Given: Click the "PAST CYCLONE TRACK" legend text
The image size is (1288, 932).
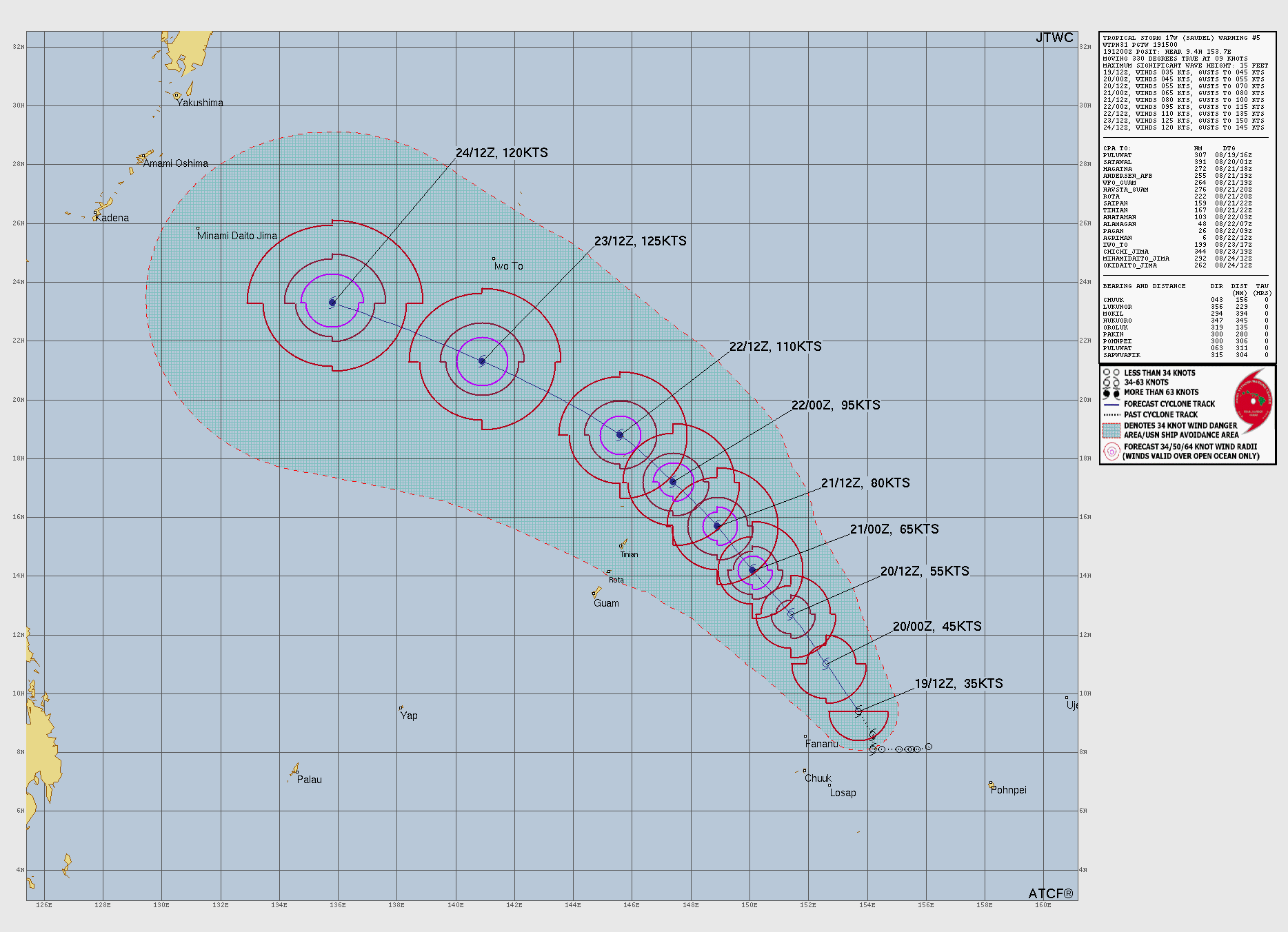Looking at the screenshot, I should click(x=1161, y=415).
